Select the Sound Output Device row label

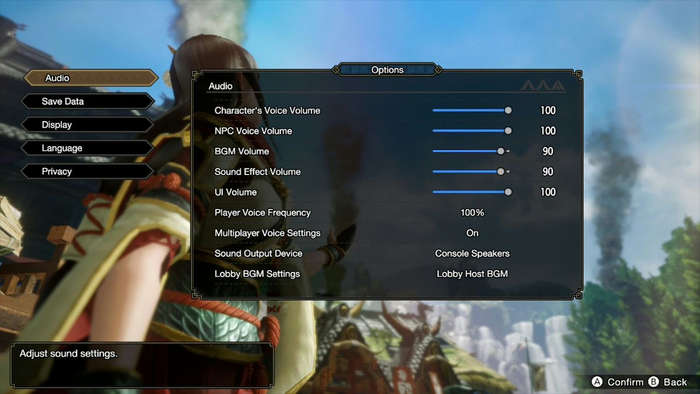click(258, 253)
